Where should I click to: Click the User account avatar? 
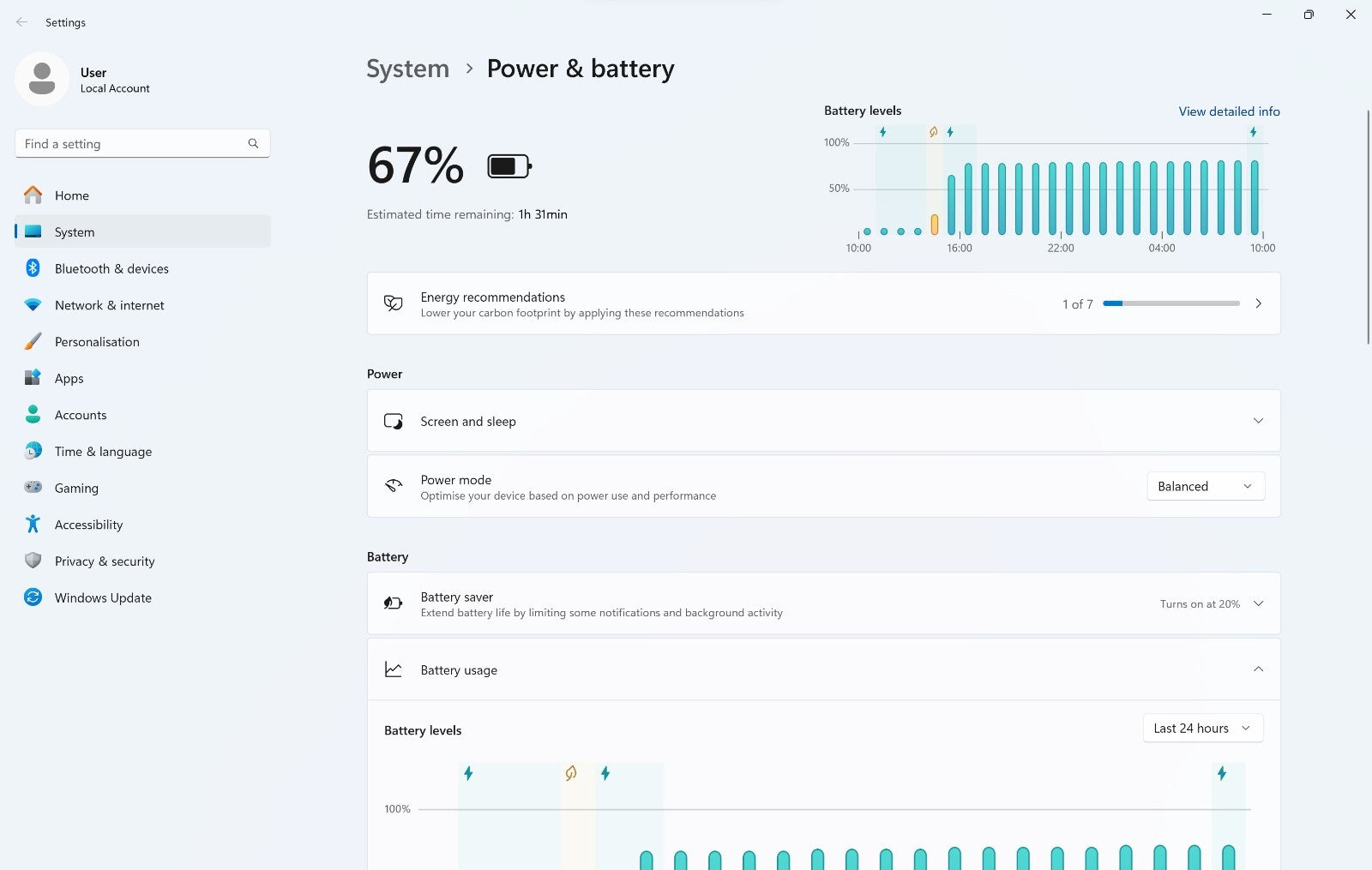pyautogui.click(x=42, y=79)
